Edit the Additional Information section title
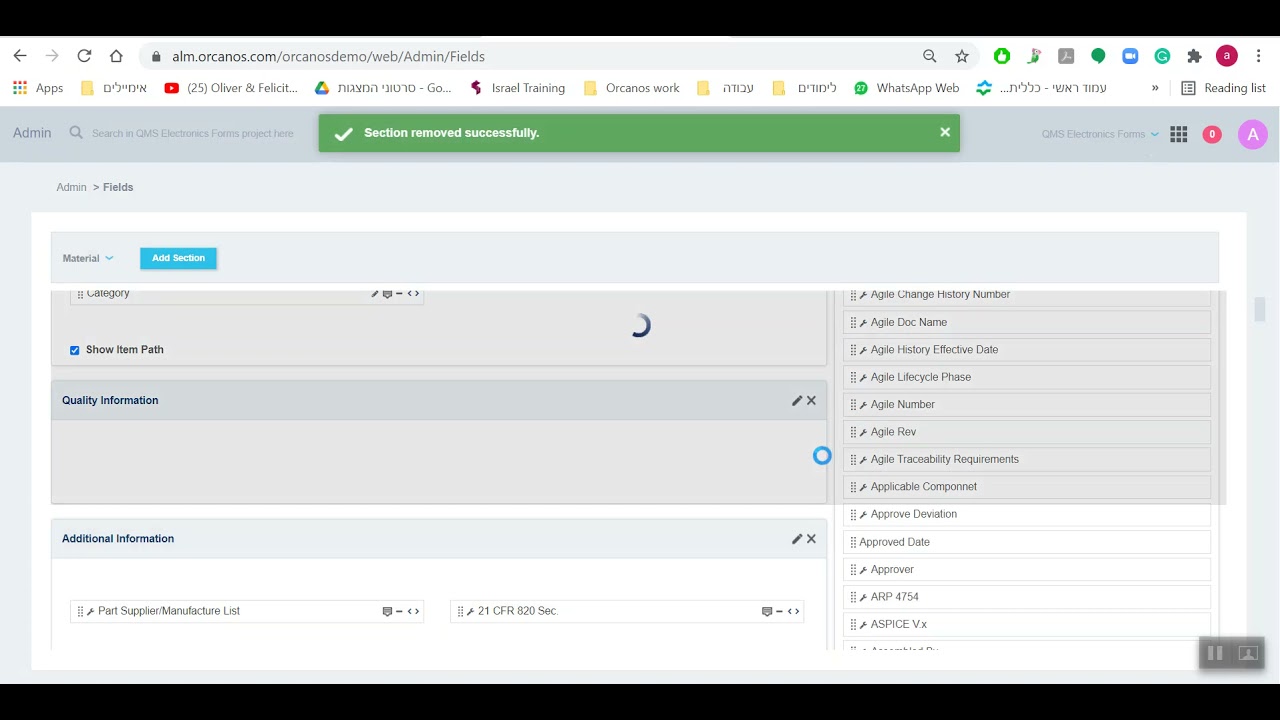Image resolution: width=1280 pixels, height=720 pixels. 797,538
